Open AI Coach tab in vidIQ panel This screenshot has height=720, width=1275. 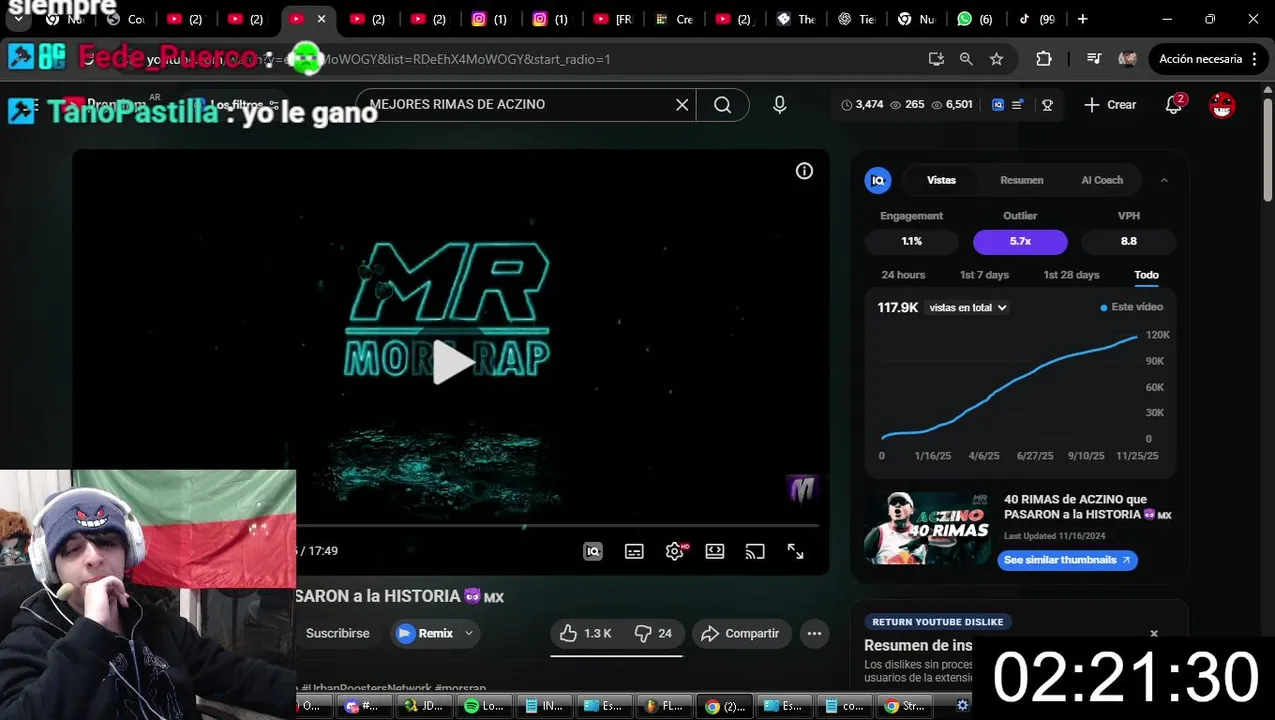click(1102, 180)
